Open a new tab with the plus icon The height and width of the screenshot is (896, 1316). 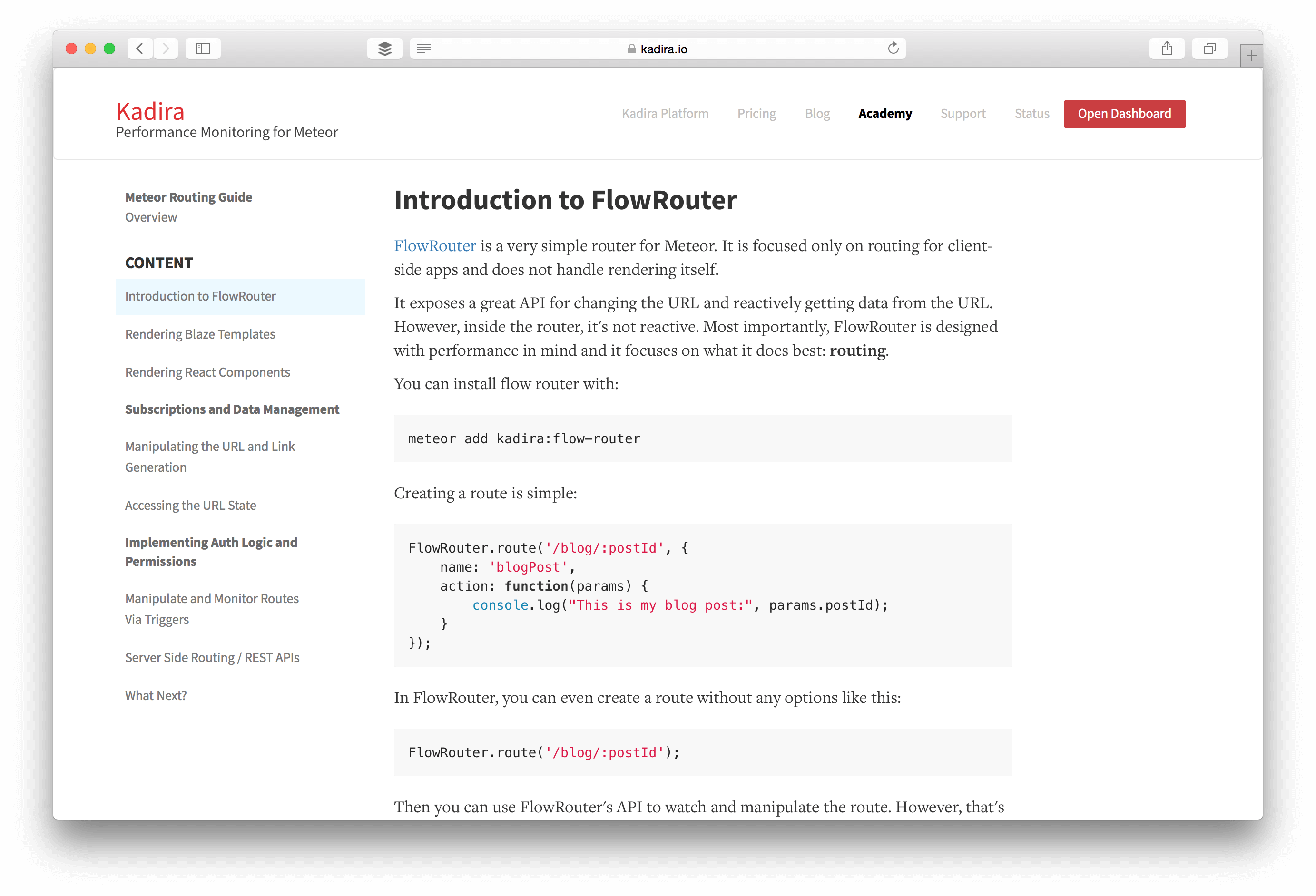(x=1251, y=55)
